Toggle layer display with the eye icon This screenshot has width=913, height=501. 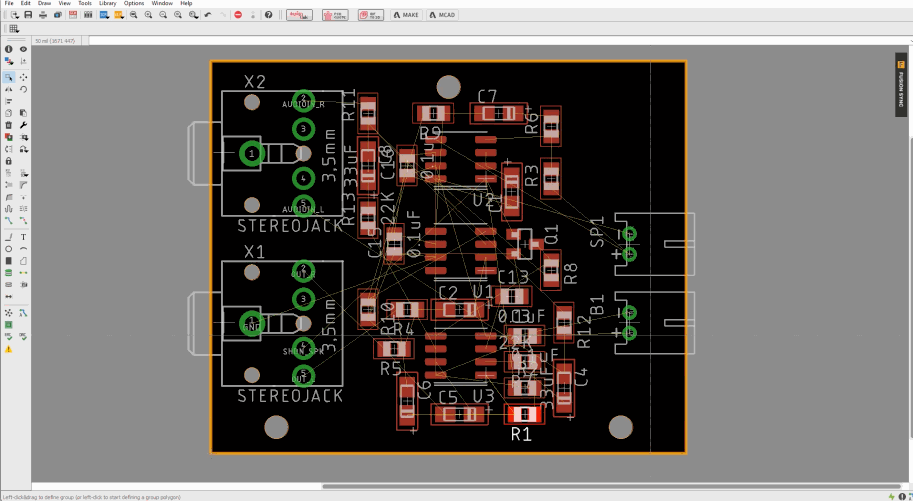(x=23, y=49)
